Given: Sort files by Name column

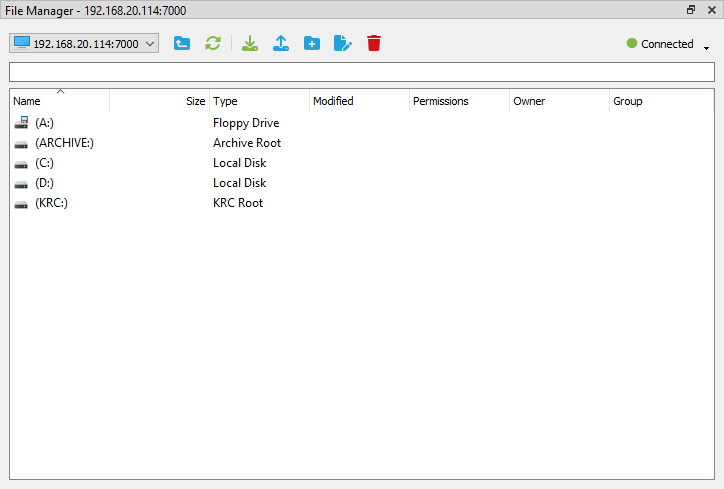Looking at the screenshot, I should (58, 101).
